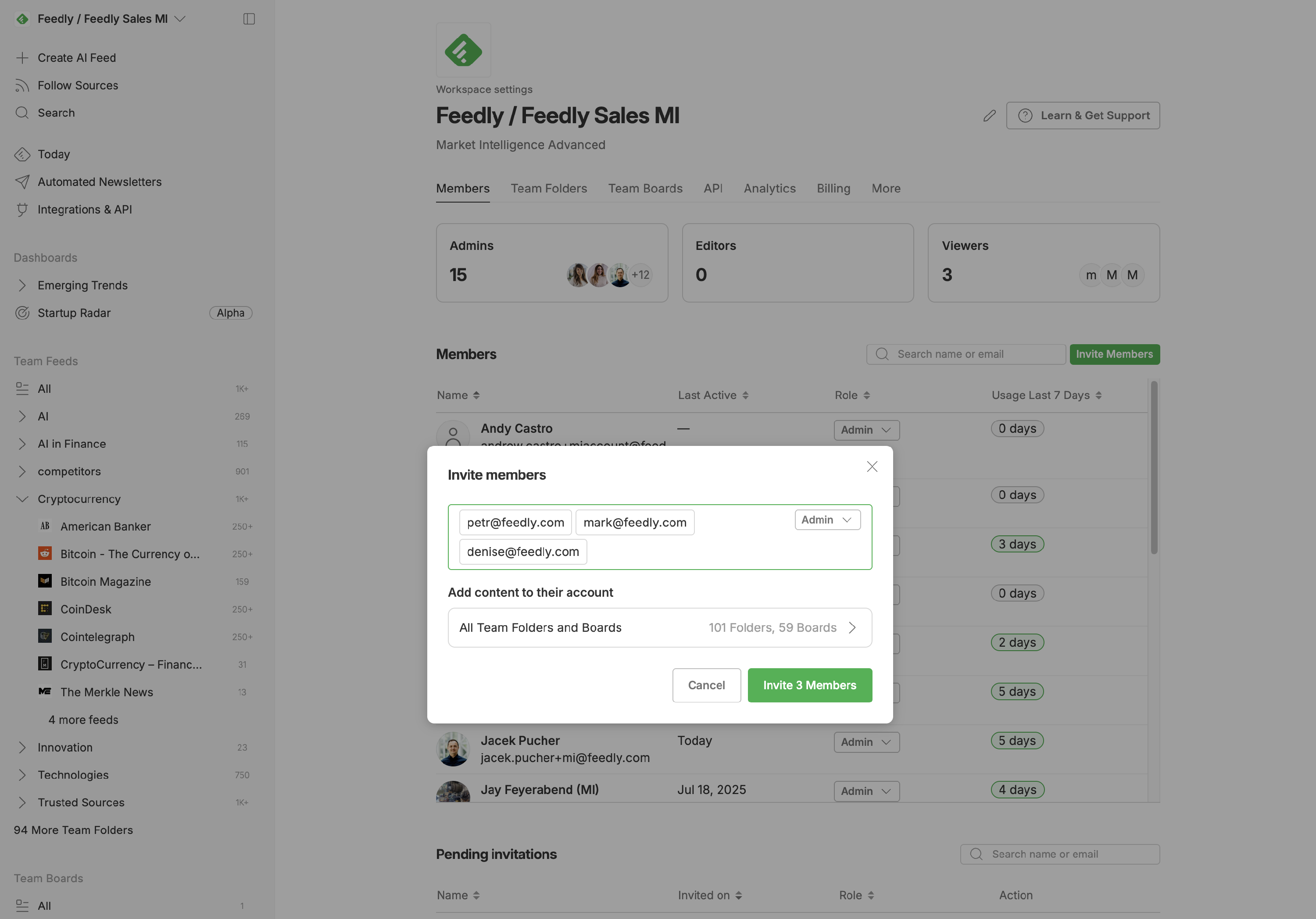Click the CoinDesk source icon
This screenshot has width=1316, height=919.
(45, 609)
